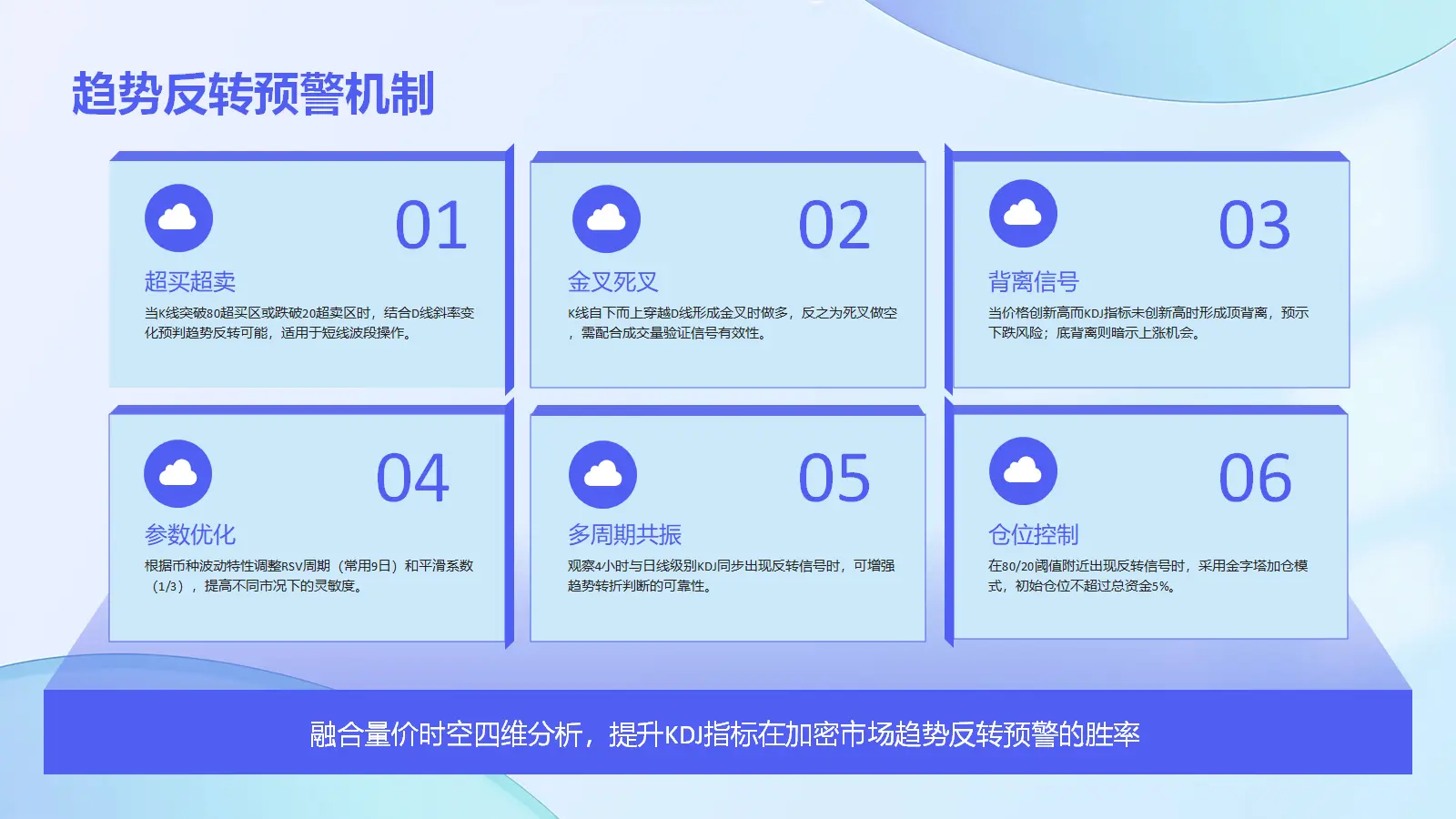Click the number 02 on second card

[x=834, y=226]
